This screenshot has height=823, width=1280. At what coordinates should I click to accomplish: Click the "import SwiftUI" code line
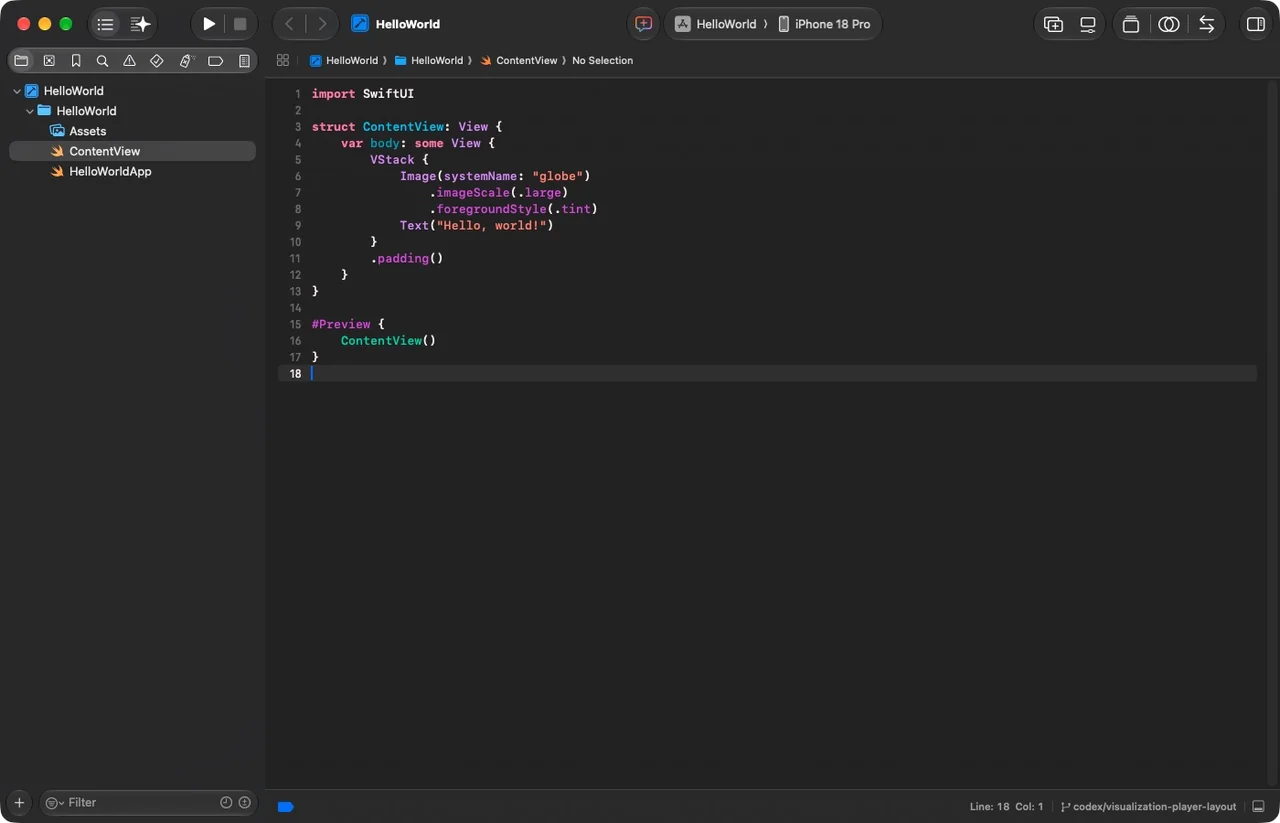(x=363, y=94)
